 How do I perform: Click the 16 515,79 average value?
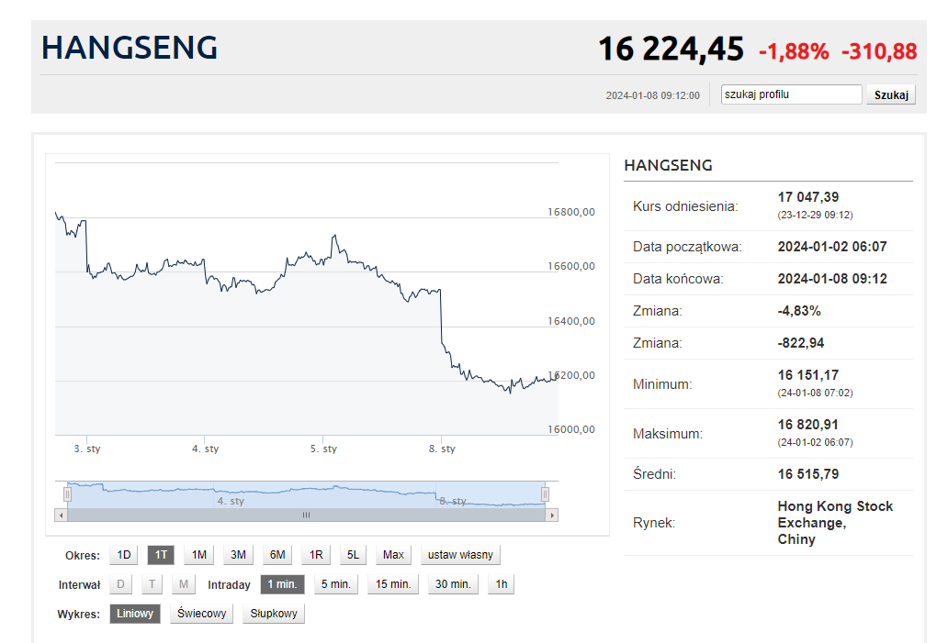coord(808,474)
